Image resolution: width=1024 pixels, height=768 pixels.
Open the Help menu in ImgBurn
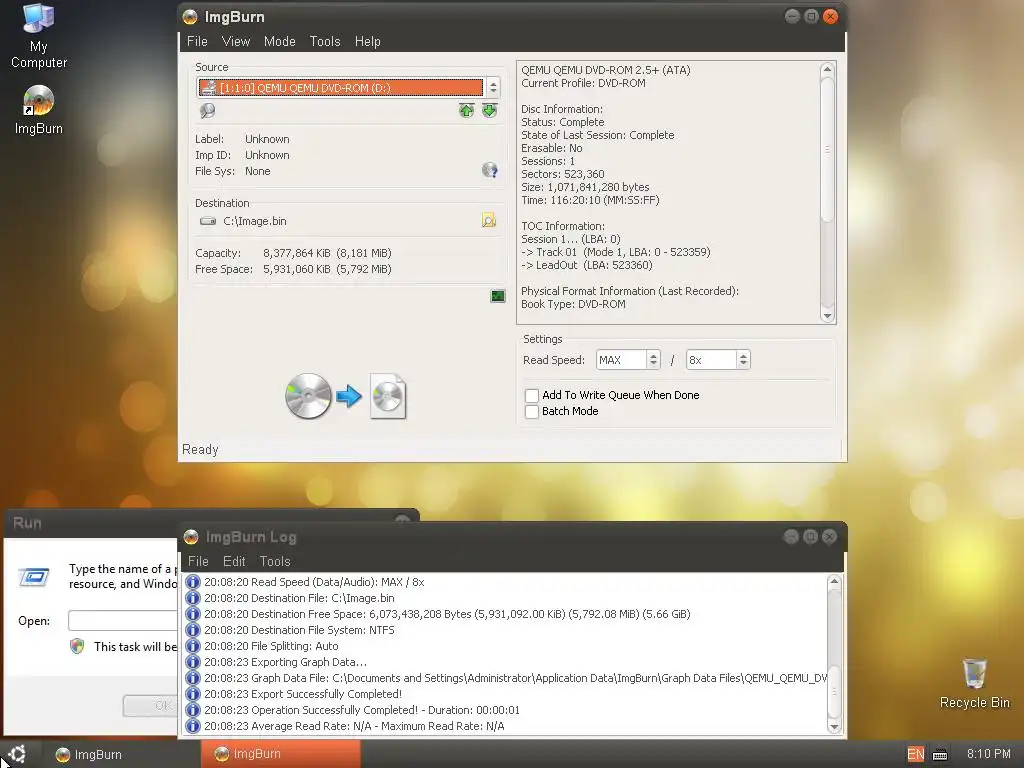pyautogui.click(x=368, y=41)
